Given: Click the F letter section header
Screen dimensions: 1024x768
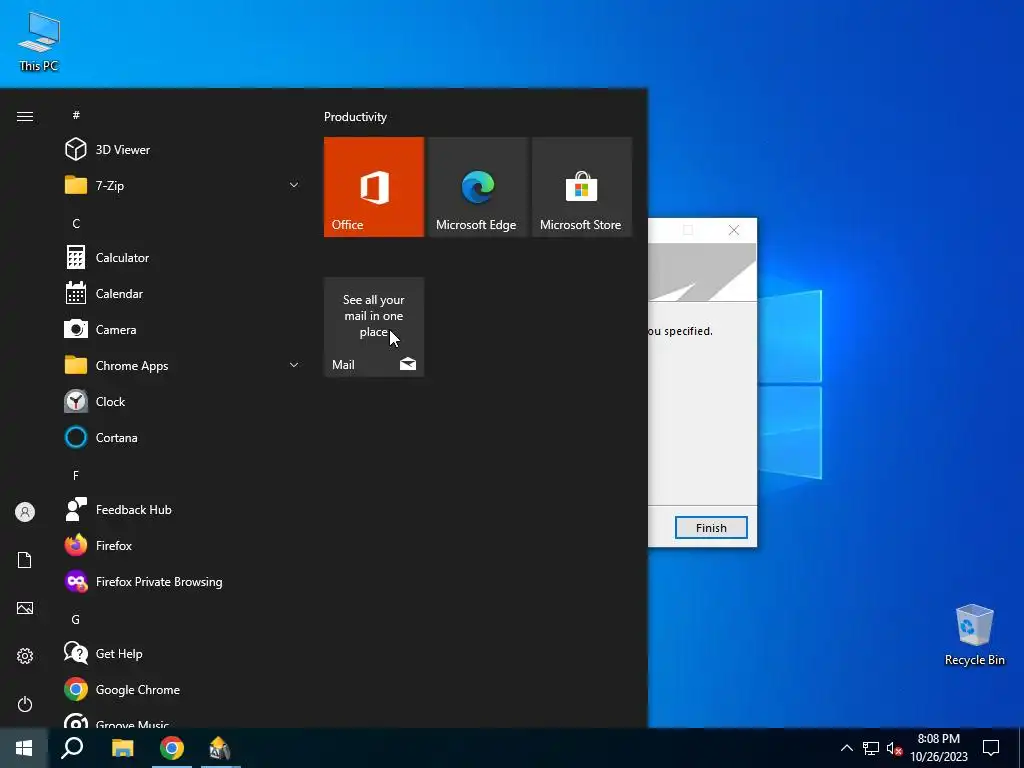Looking at the screenshot, I should click(x=76, y=475).
